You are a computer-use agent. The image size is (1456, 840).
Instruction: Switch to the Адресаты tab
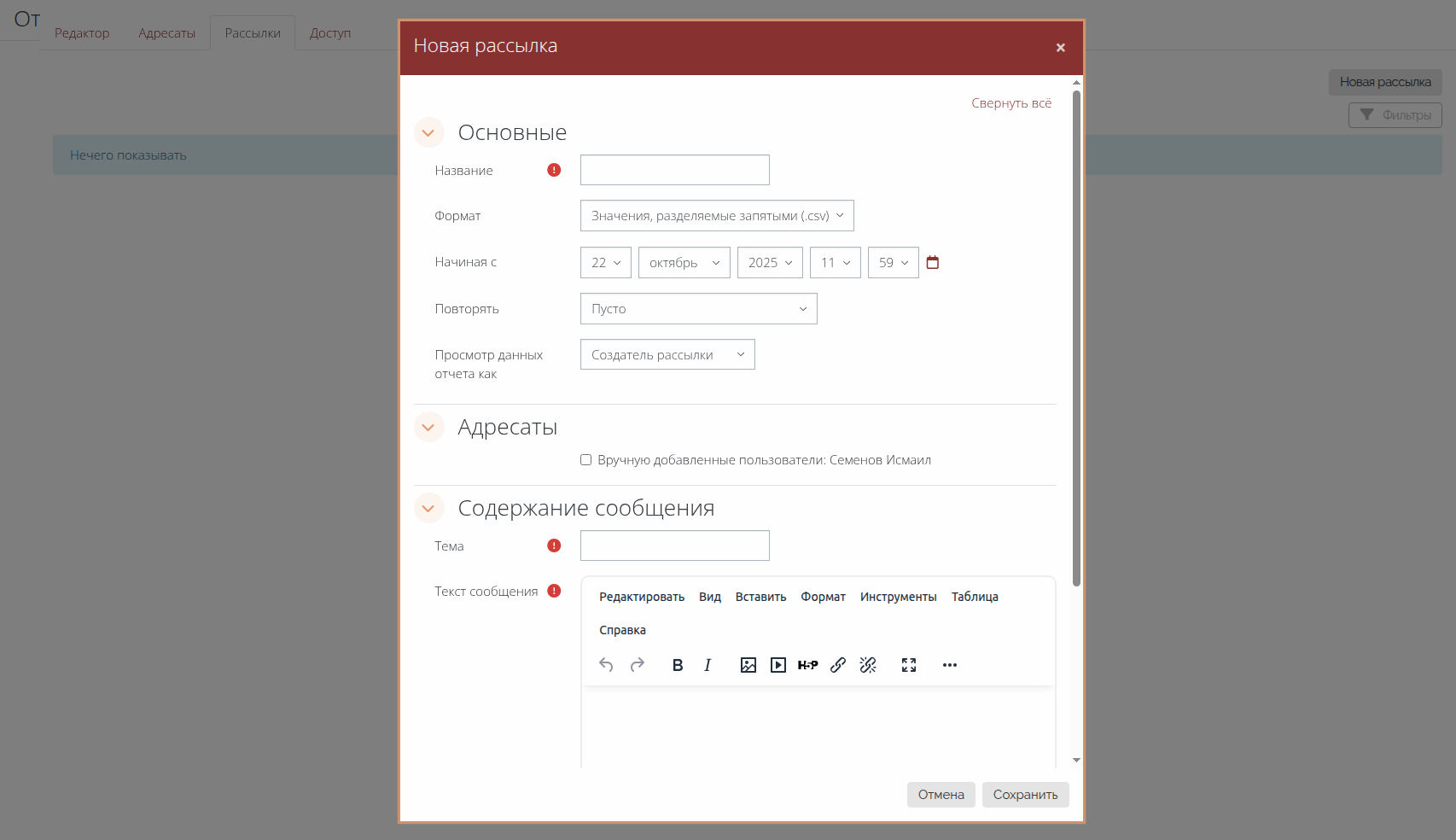[167, 33]
